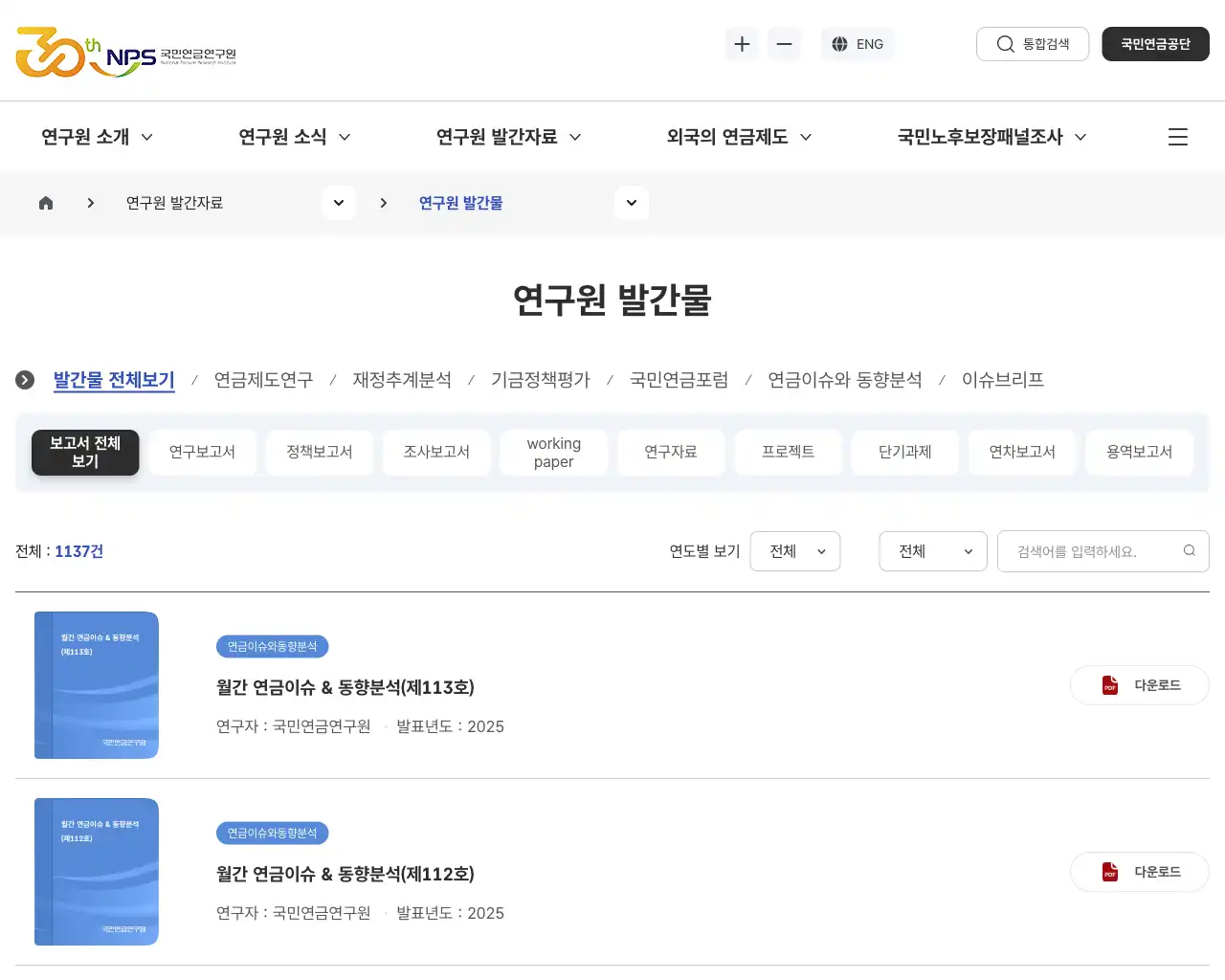
Task: Open 제113호 report cover thumbnail
Action: pos(97,685)
